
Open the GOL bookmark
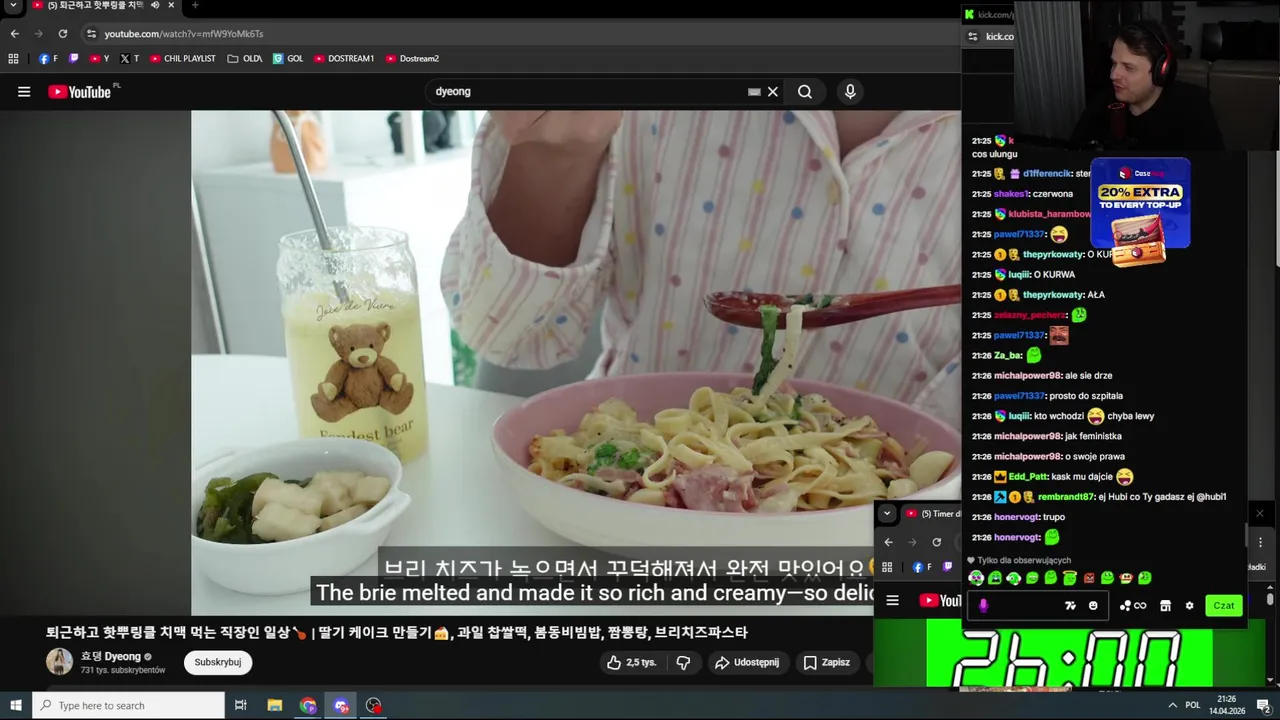click(288, 59)
